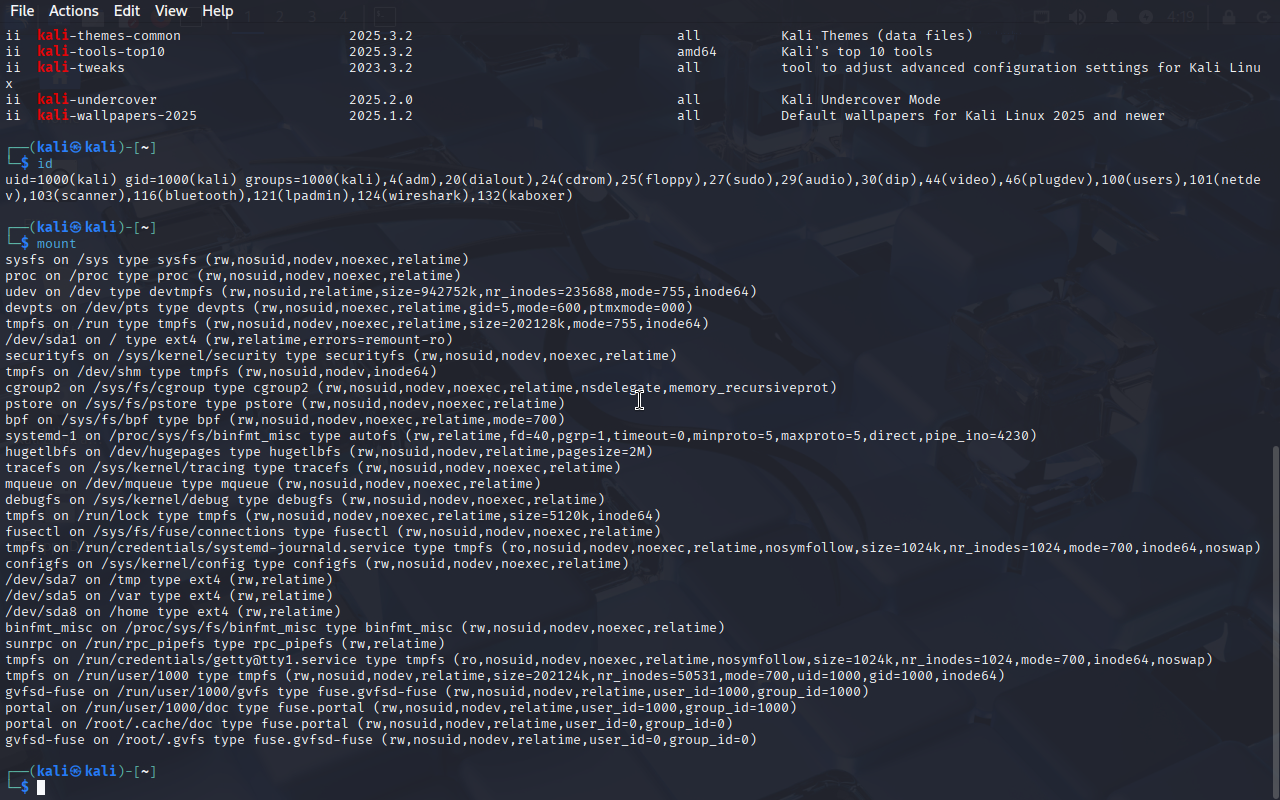Open the Edit menu
1280x800 pixels.
point(127,11)
